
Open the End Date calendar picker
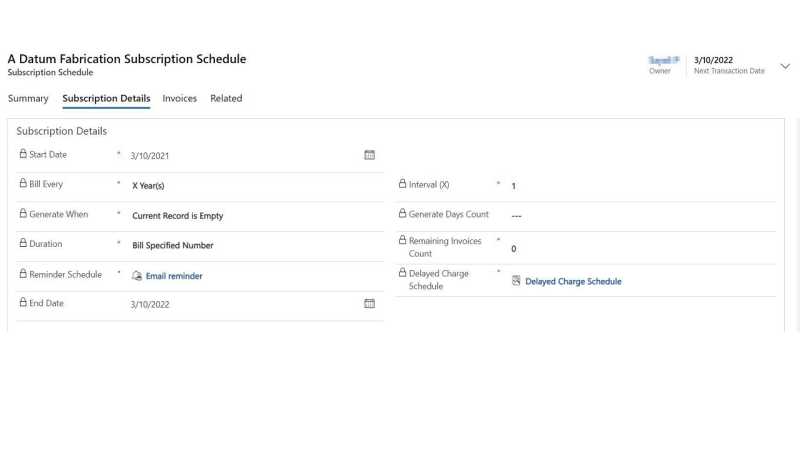tap(369, 303)
